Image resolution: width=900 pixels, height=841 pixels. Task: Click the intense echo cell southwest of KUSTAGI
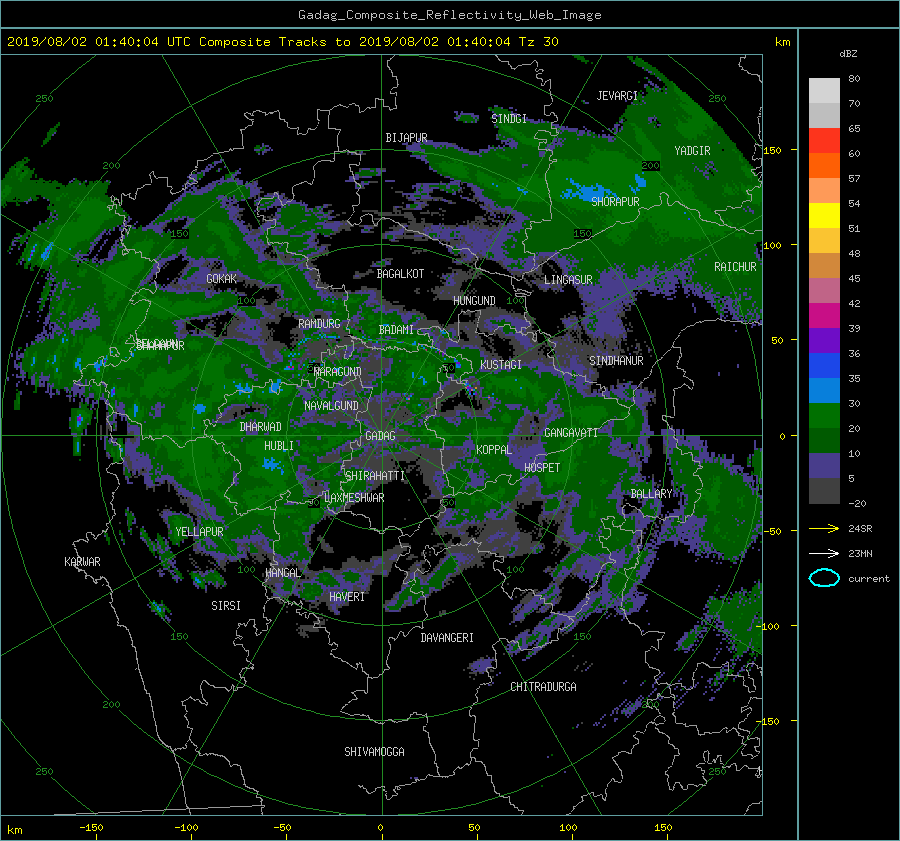tap(472, 389)
